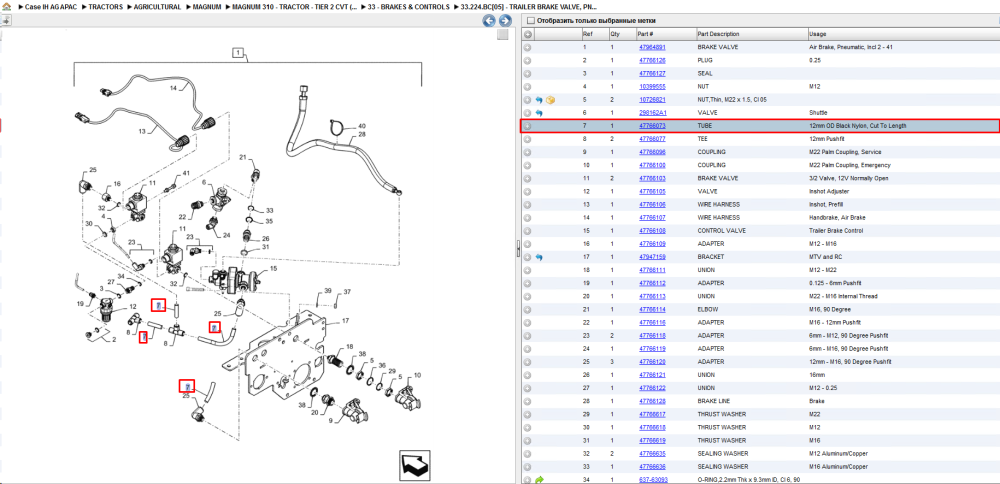Click the return arrow icon below diagram
Image resolution: width=1000 pixels, height=484 pixels.
416,467
